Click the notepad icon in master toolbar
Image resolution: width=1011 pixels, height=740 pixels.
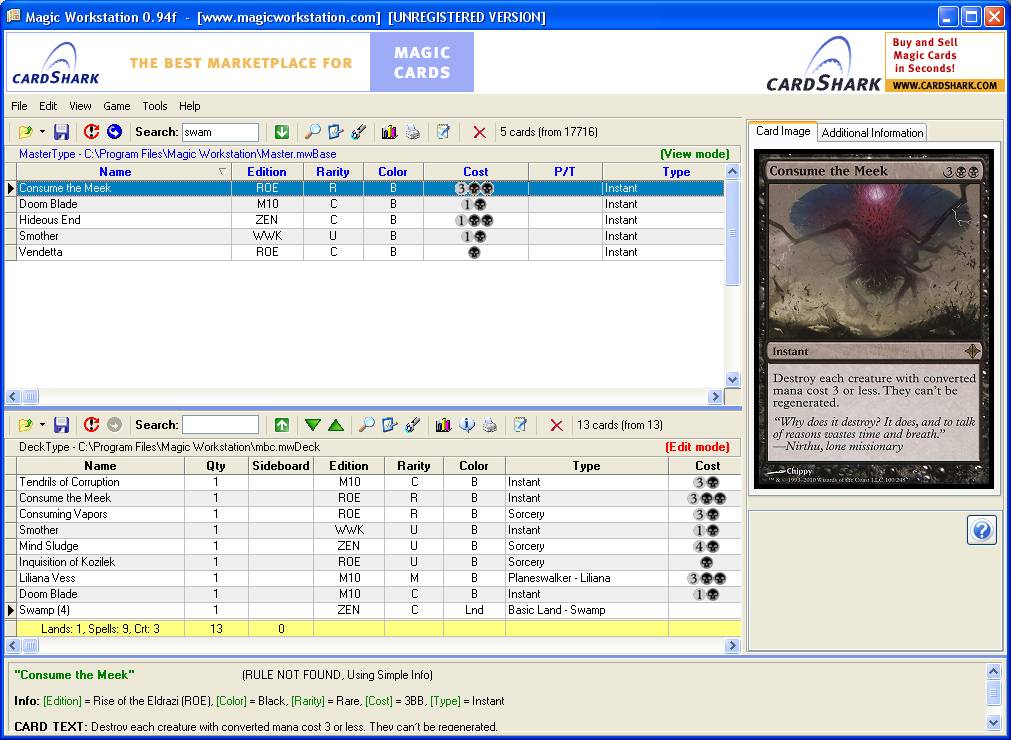(444, 132)
